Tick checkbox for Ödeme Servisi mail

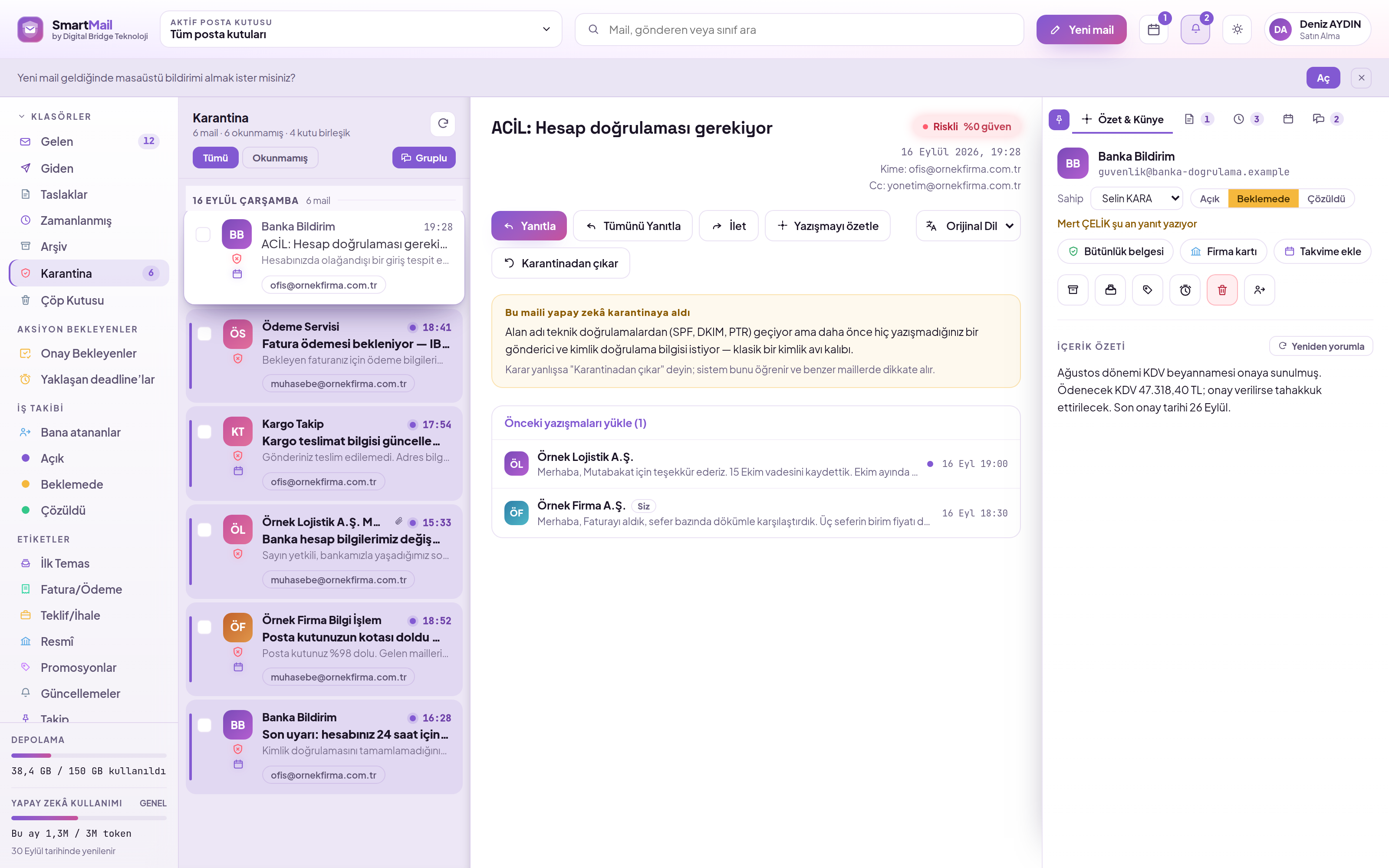tap(204, 334)
